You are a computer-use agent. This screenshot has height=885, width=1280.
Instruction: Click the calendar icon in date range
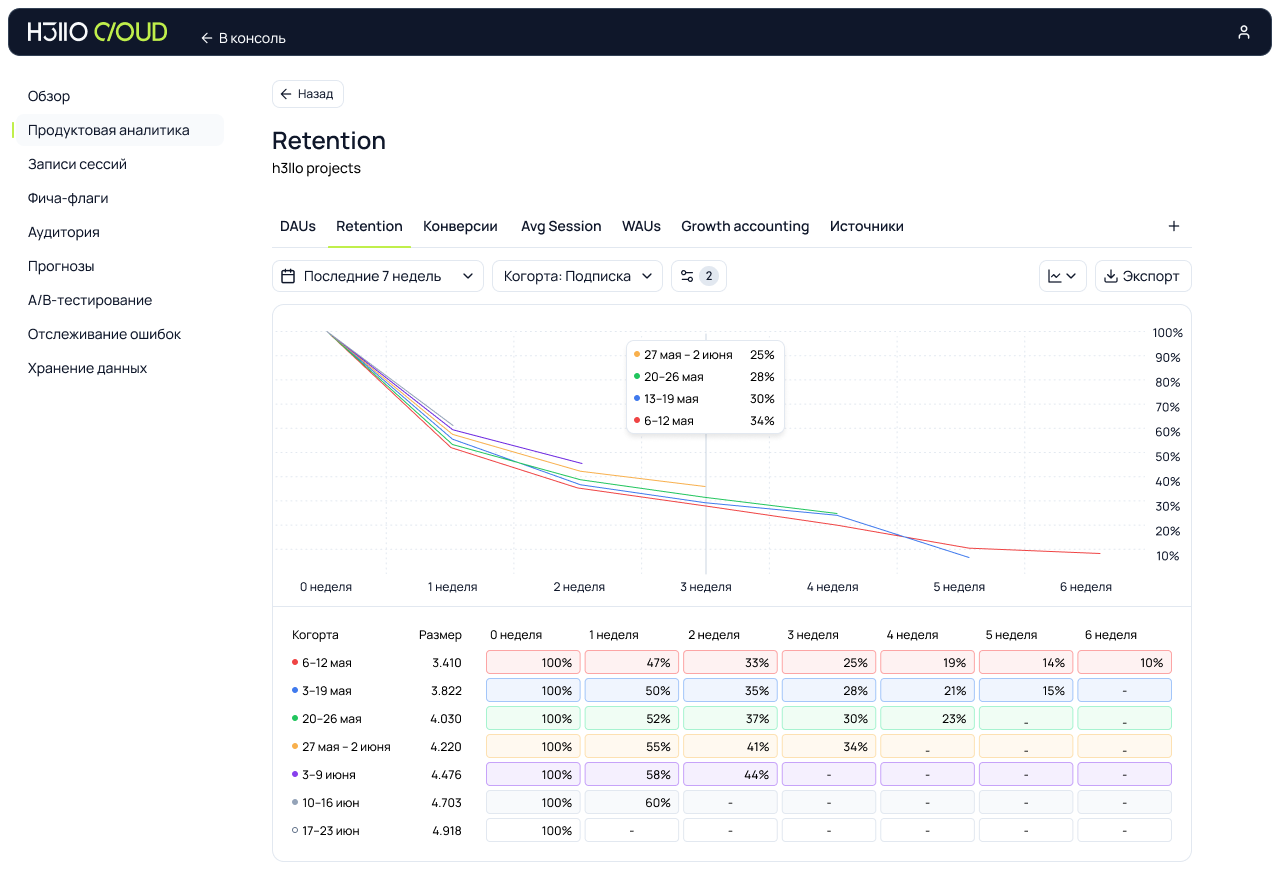pos(289,276)
